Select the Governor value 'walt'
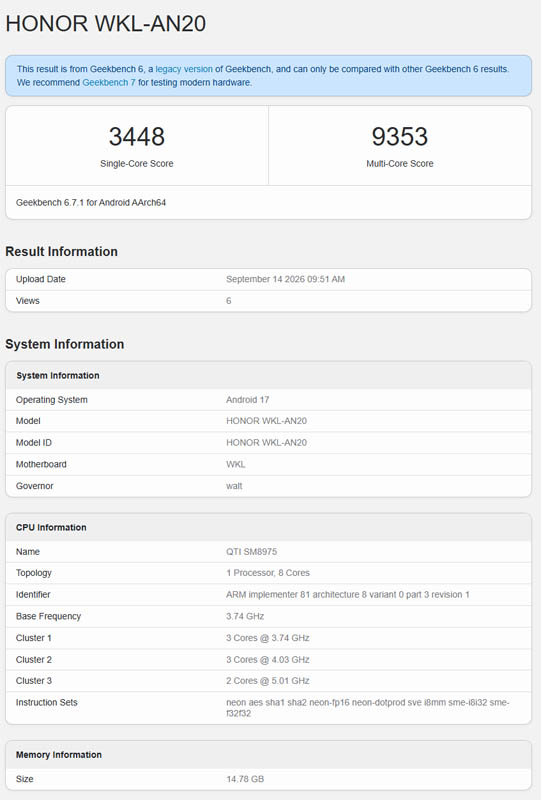The image size is (541, 800). click(x=234, y=486)
